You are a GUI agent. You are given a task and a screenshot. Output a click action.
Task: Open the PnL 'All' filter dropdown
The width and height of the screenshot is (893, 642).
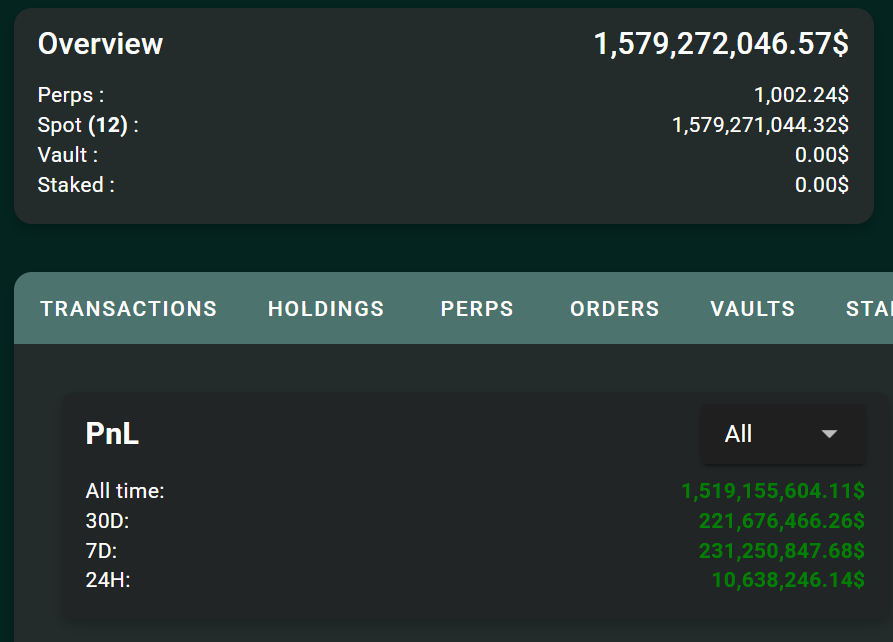coord(770,434)
